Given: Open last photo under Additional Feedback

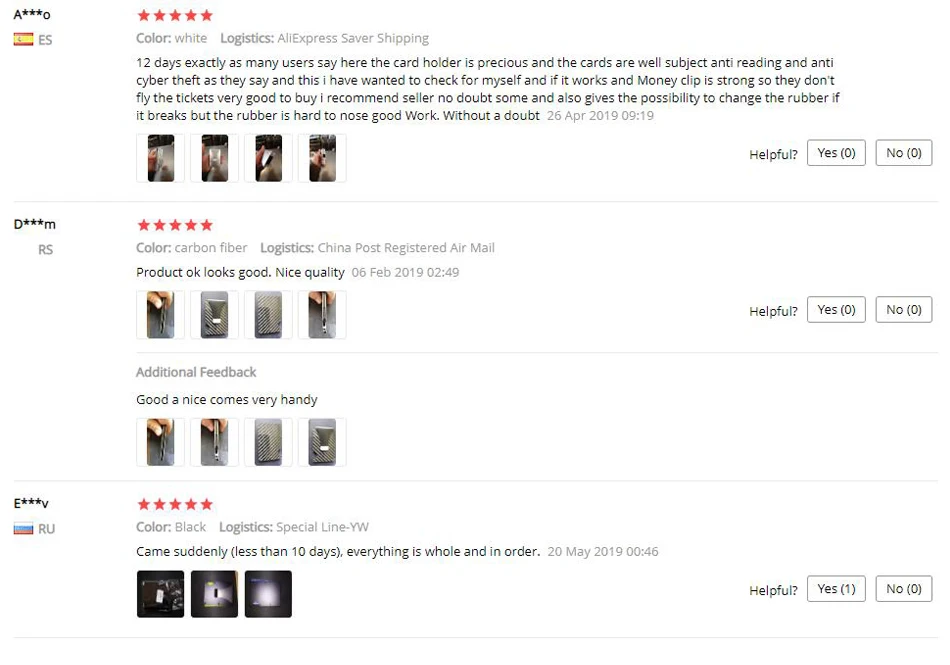Looking at the screenshot, I should point(322,442).
